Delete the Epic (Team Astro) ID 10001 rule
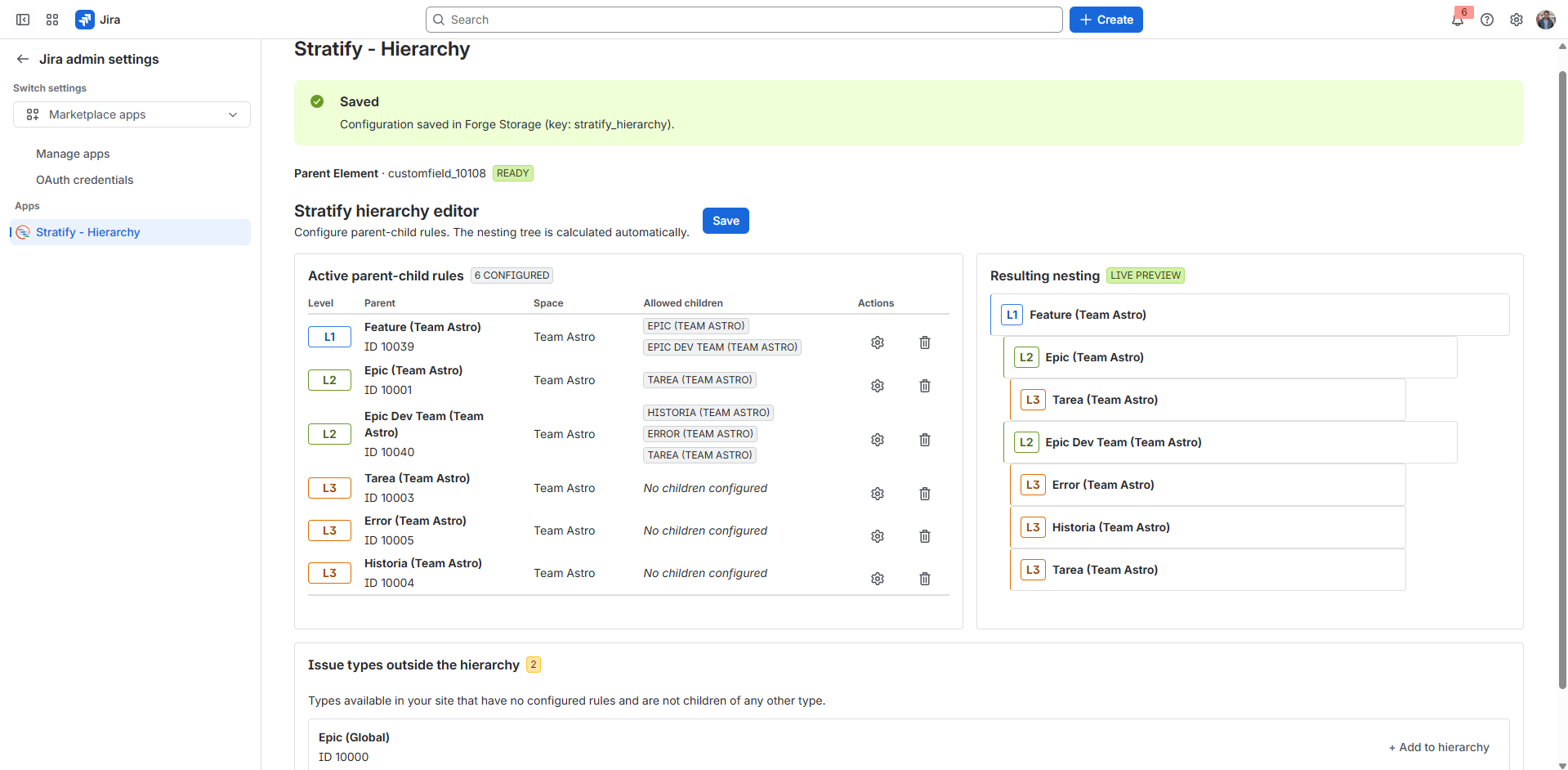This screenshot has width=1568, height=770. 925,386
